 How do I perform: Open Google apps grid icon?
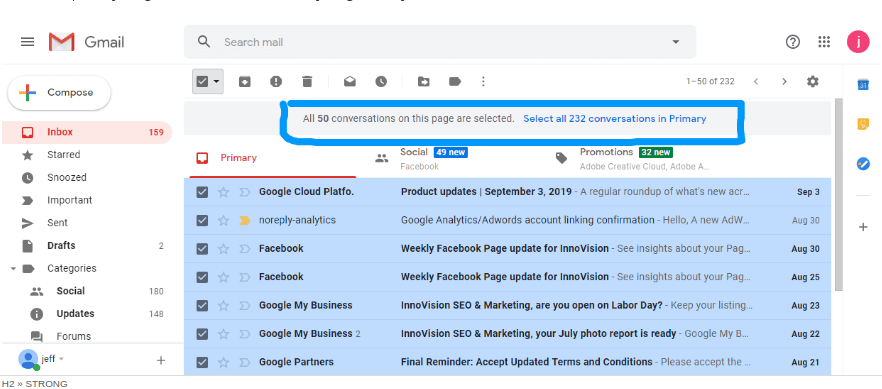pyautogui.click(x=824, y=42)
